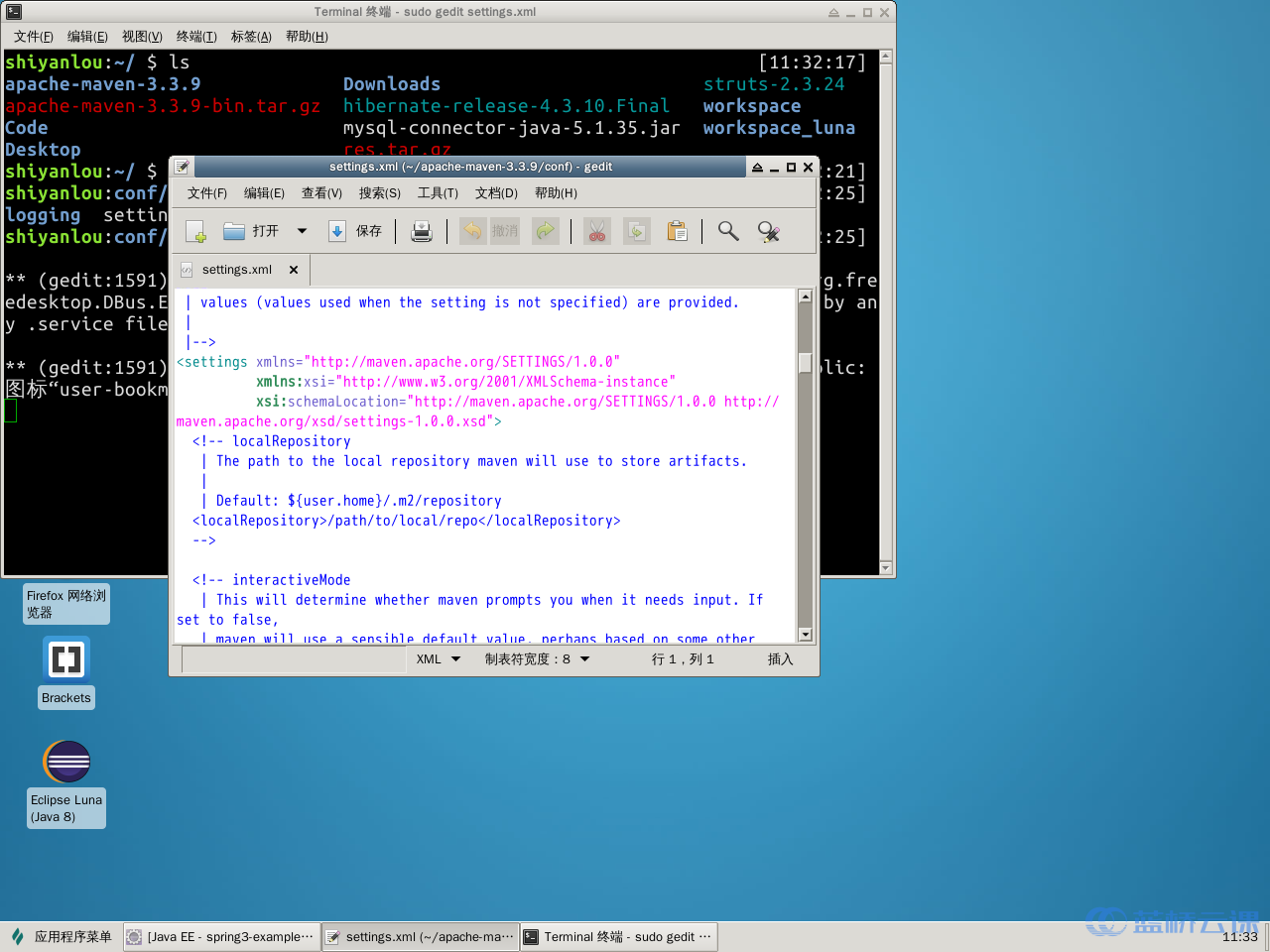Open gedit 文件(F) menu
1270x952 pixels.
207,193
